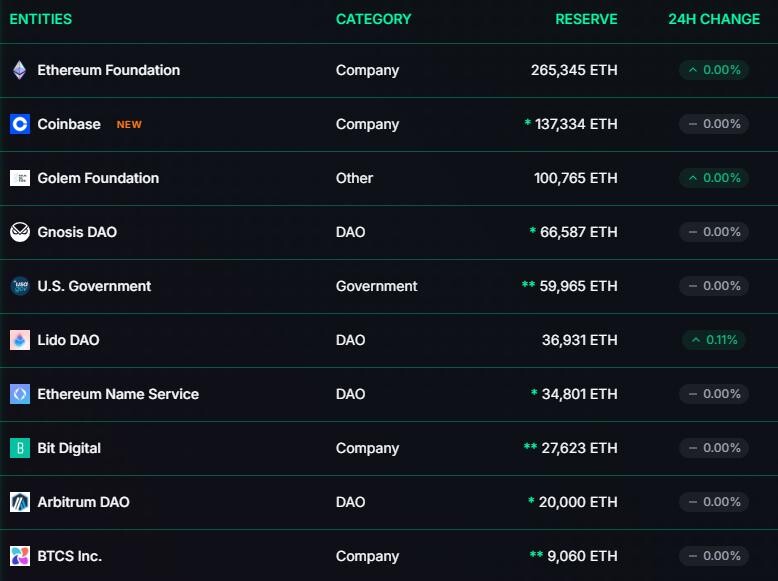Select the 265,345 ETH reserve value
778x581 pixels.
tap(574, 70)
